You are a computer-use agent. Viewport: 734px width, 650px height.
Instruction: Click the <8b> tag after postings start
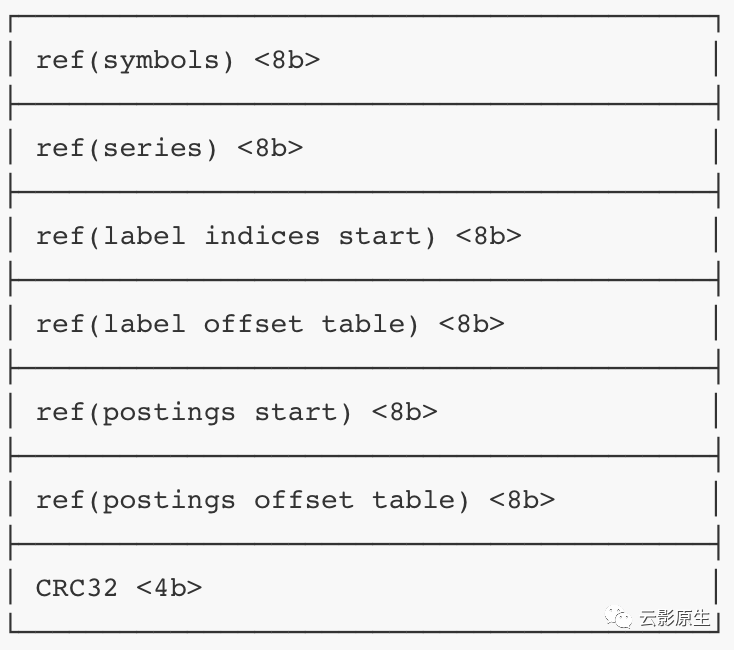[404, 412]
